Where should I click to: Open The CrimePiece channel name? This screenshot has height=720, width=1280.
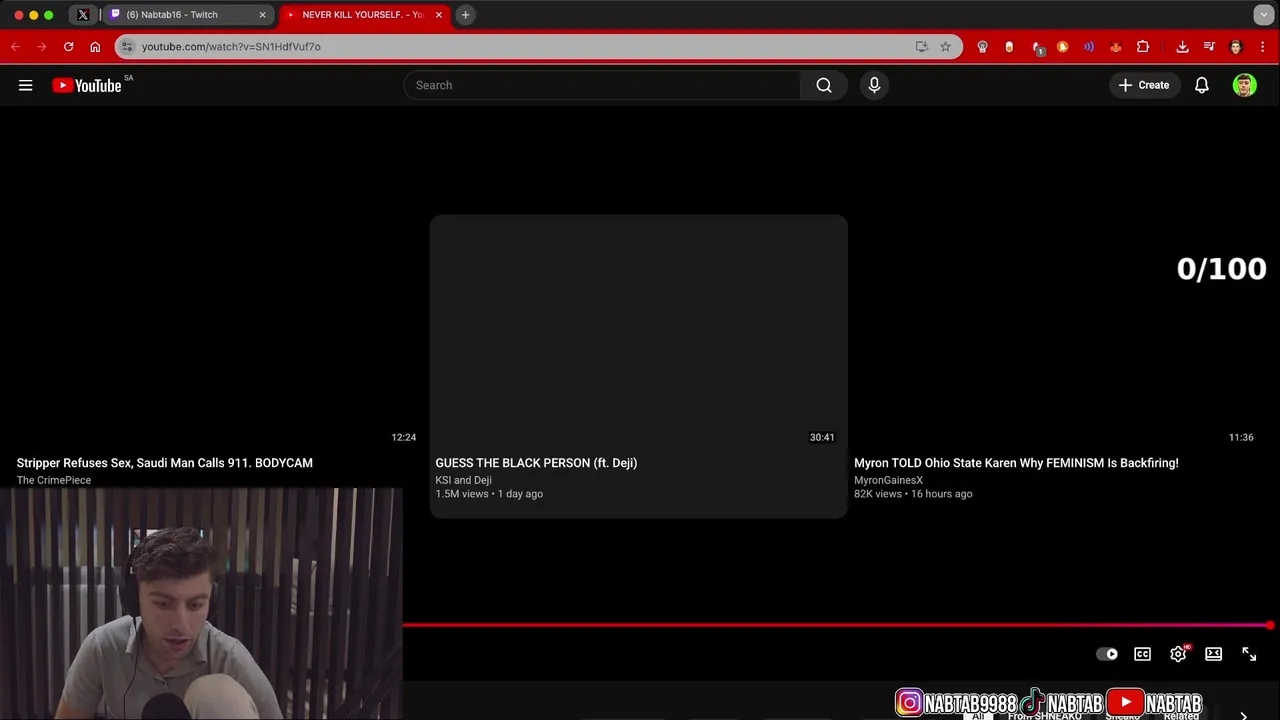pyautogui.click(x=53, y=480)
